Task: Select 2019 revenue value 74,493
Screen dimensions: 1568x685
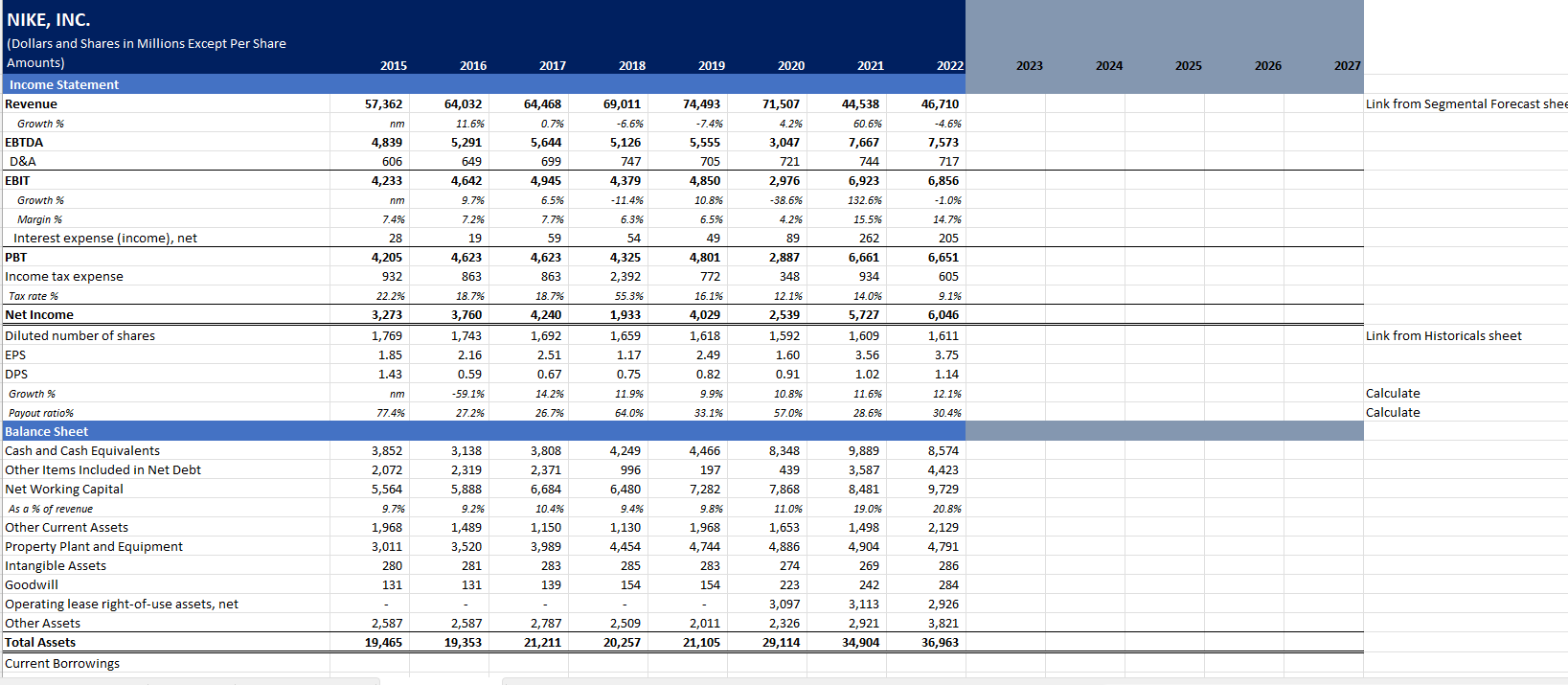Action: click(702, 103)
